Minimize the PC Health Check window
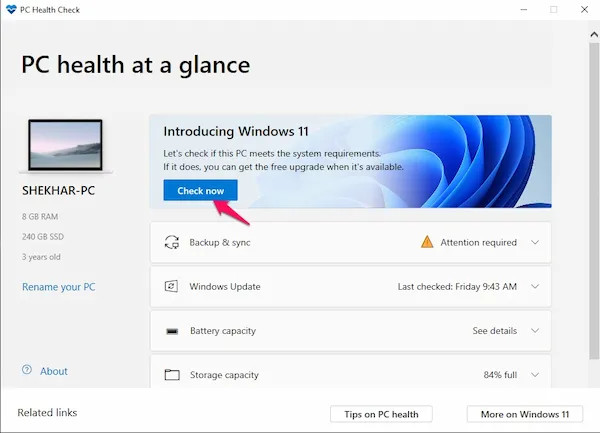The width and height of the screenshot is (600, 433). pos(523,10)
